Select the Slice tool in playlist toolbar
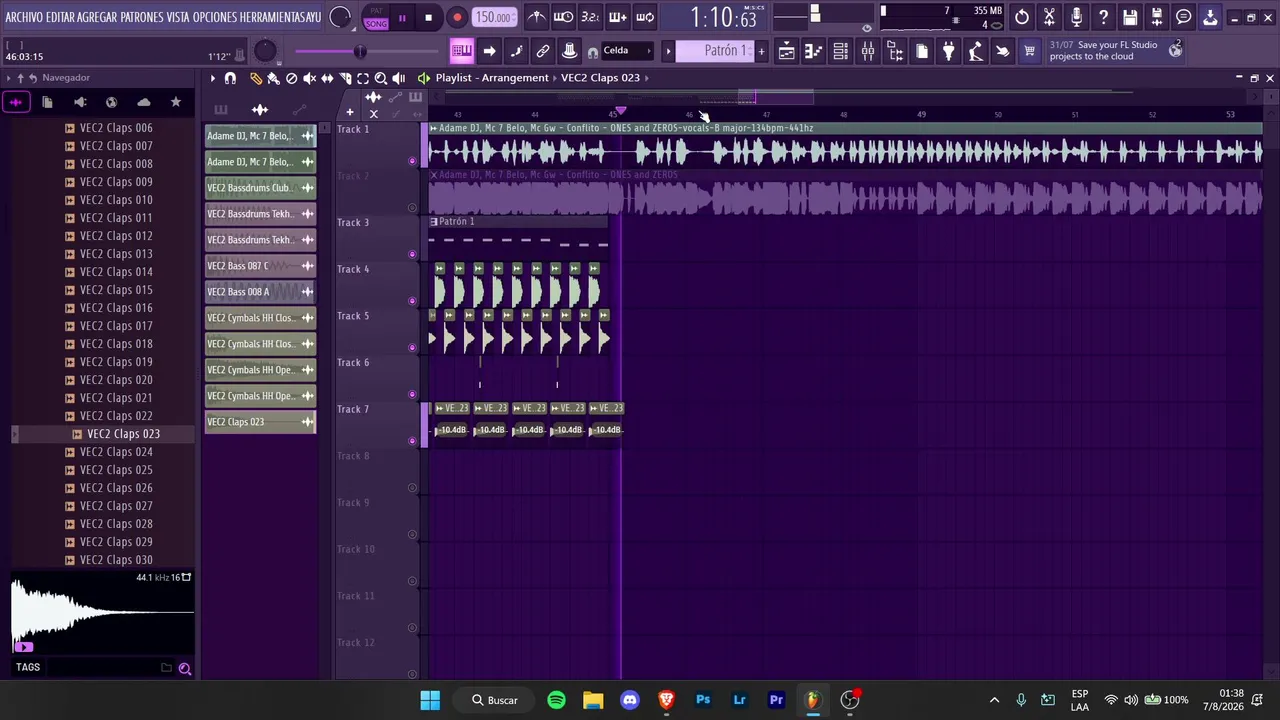 [345, 78]
